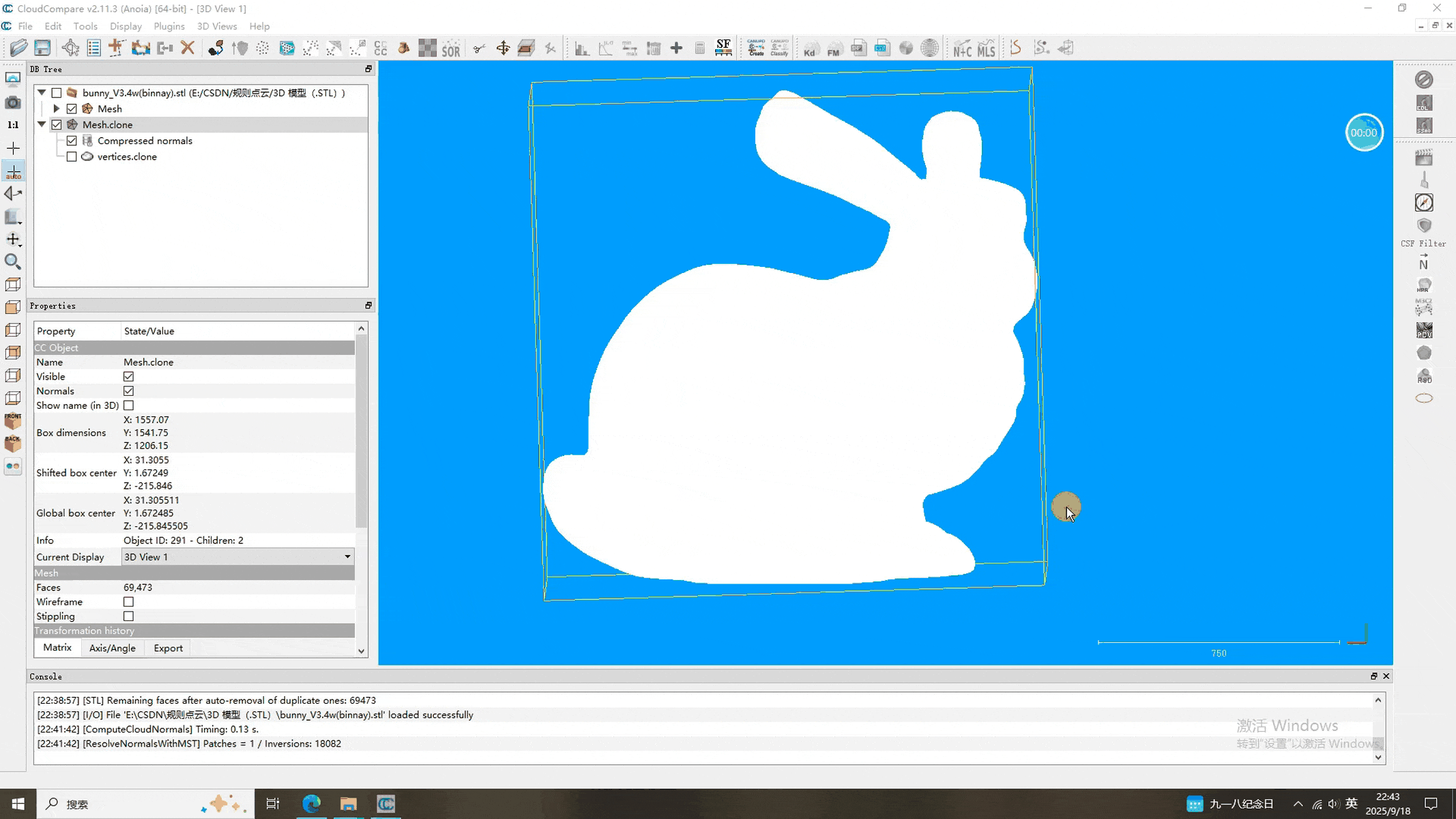Image resolution: width=1456 pixels, height=819 pixels.
Task: Open the File menu
Action: pos(25,26)
